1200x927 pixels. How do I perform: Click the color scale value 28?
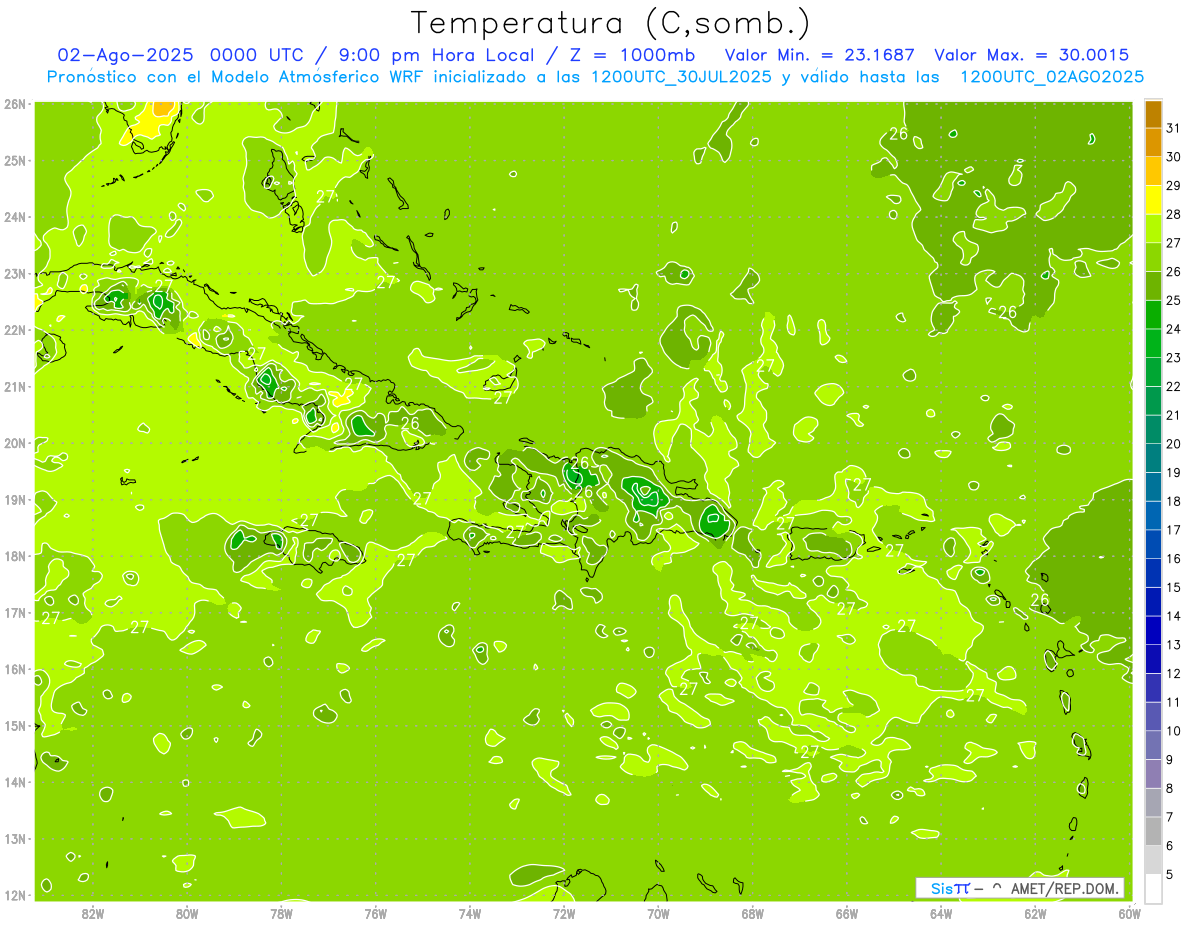click(x=1174, y=214)
